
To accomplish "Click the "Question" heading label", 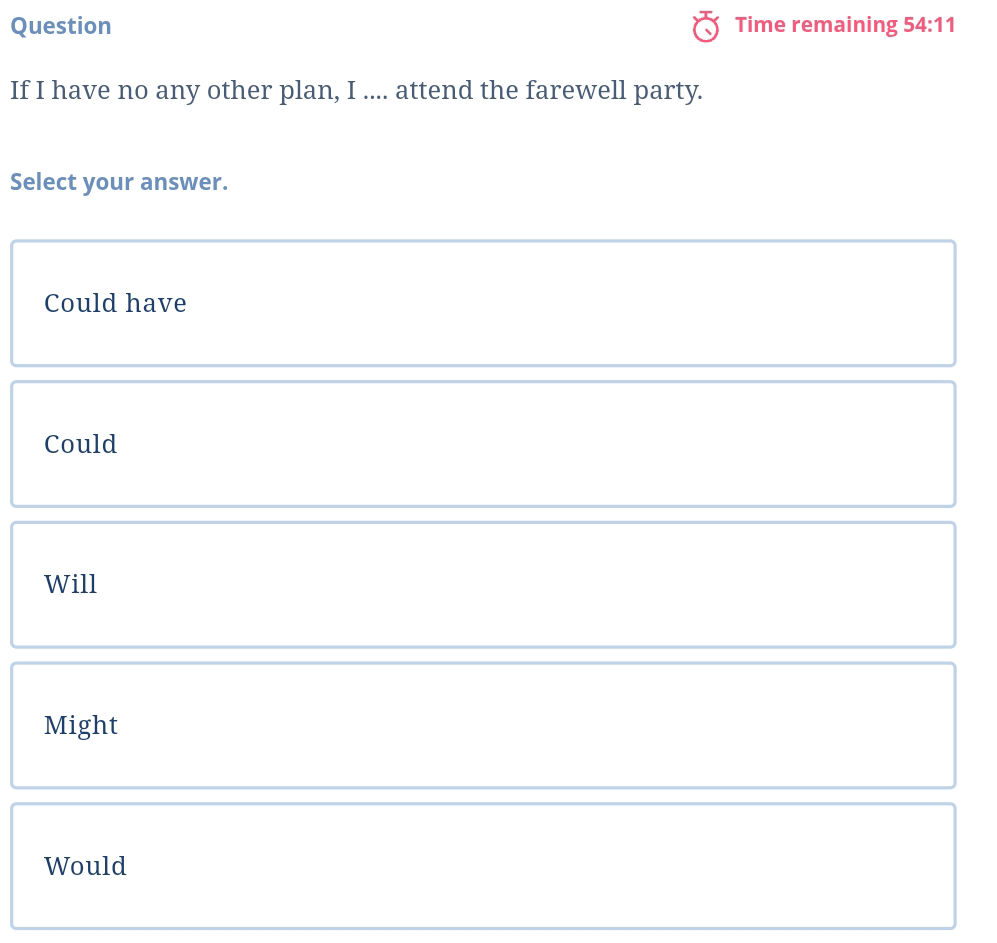I will (x=61, y=26).
